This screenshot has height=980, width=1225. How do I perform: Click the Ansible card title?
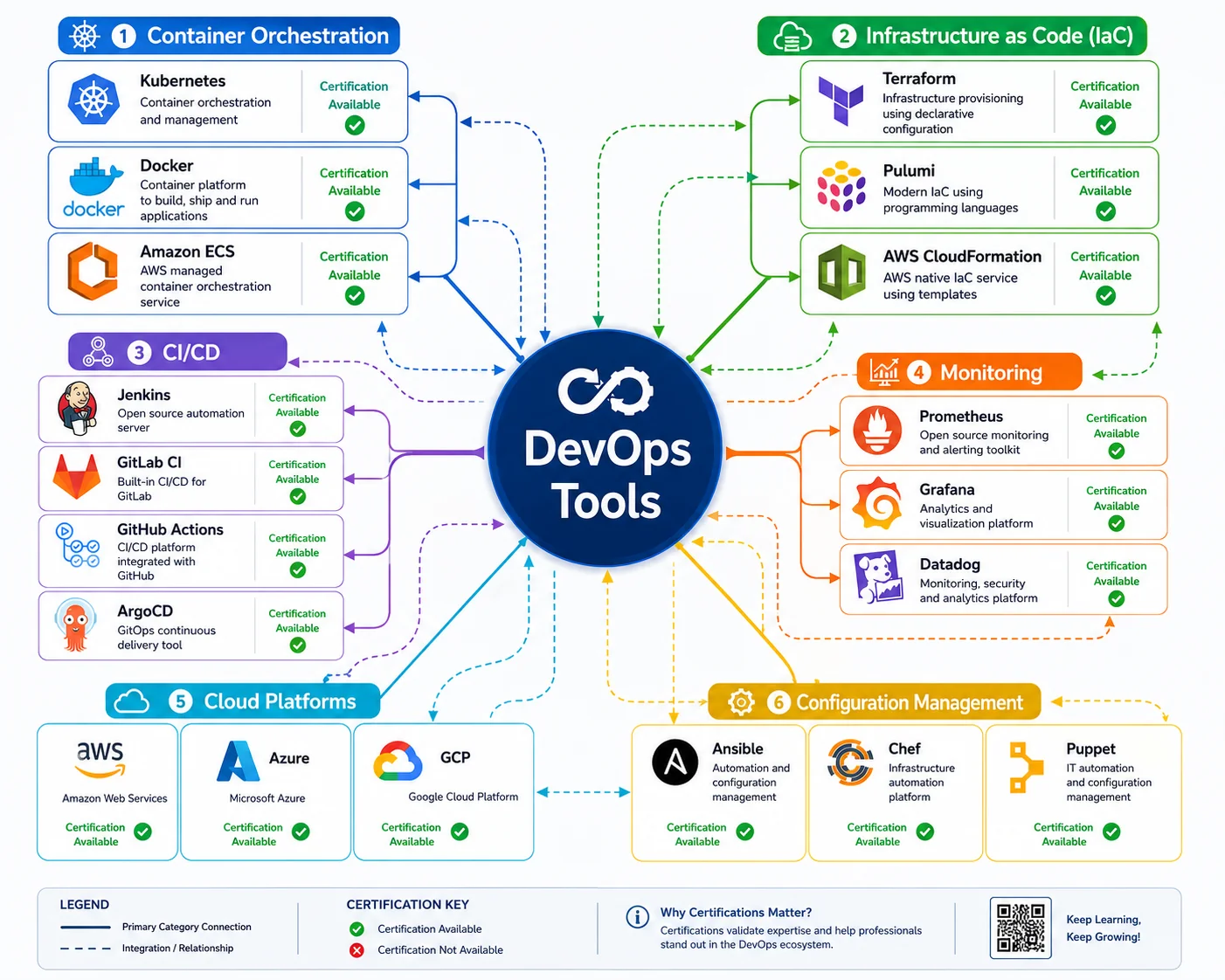(x=737, y=749)
